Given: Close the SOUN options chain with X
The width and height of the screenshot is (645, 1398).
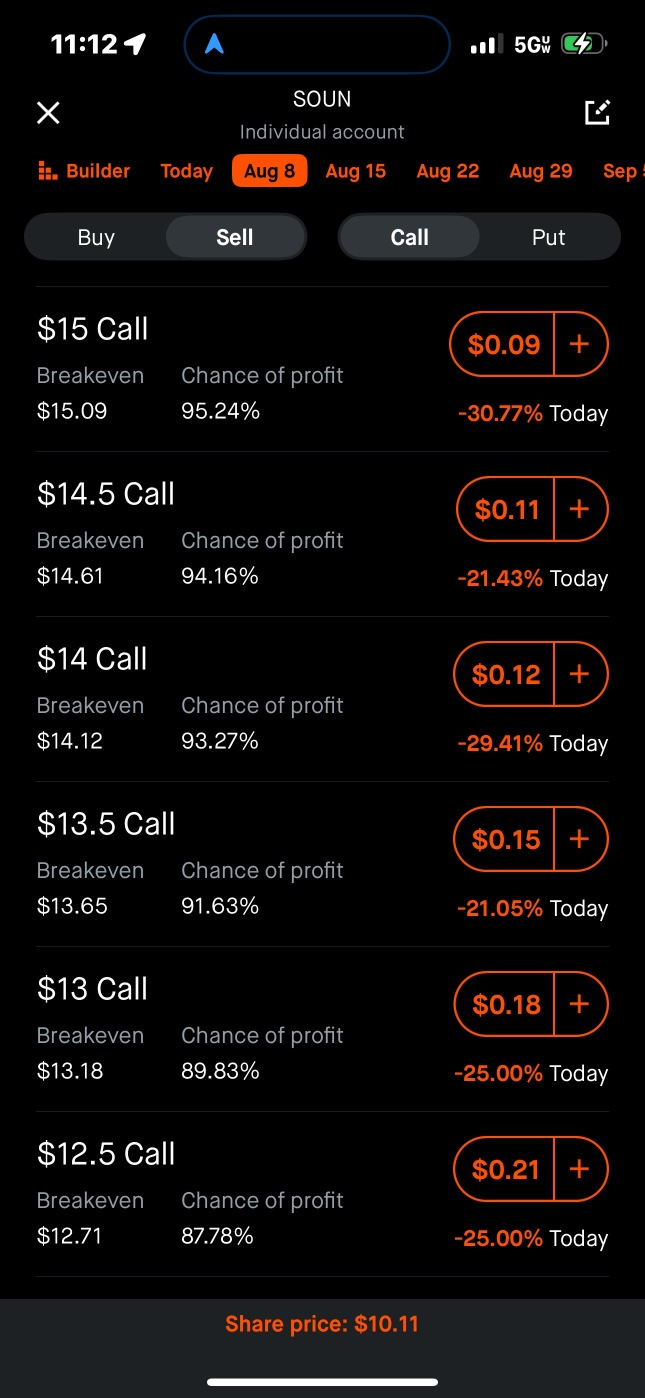Looking at the screenshot, I should pyautogui.click(x=48, y=113).
